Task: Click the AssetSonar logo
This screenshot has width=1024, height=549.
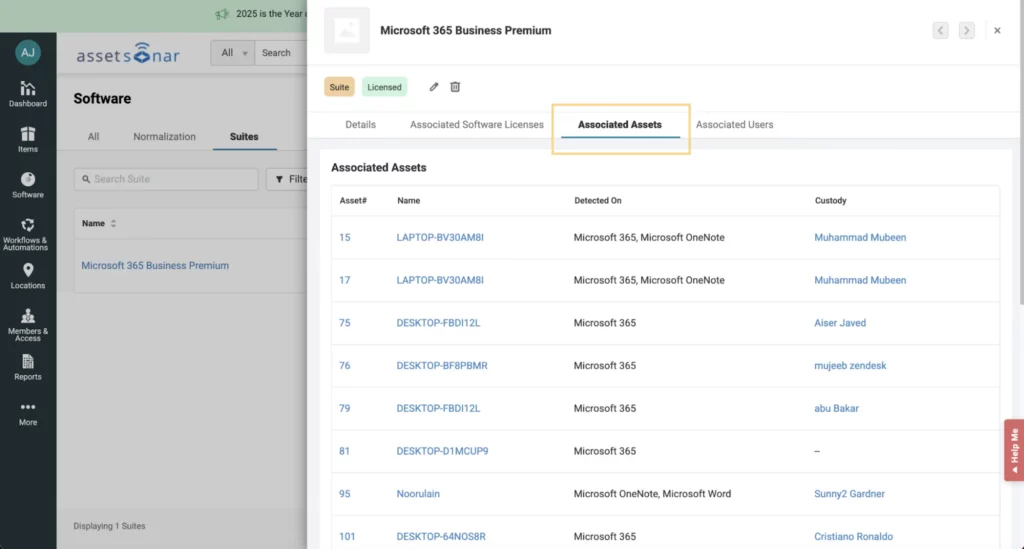Action: (x=128, y=54)
